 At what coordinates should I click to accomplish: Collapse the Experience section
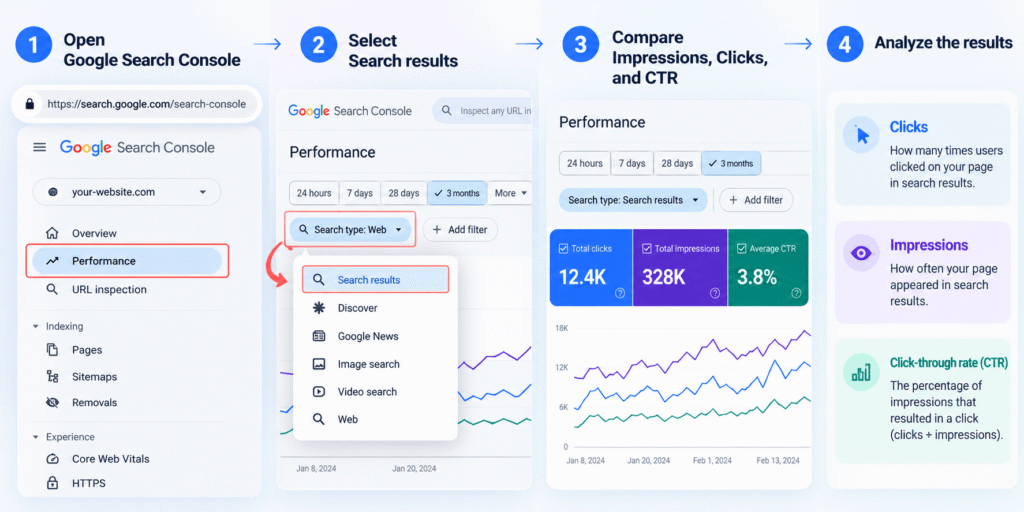click(x=36, y=437)
